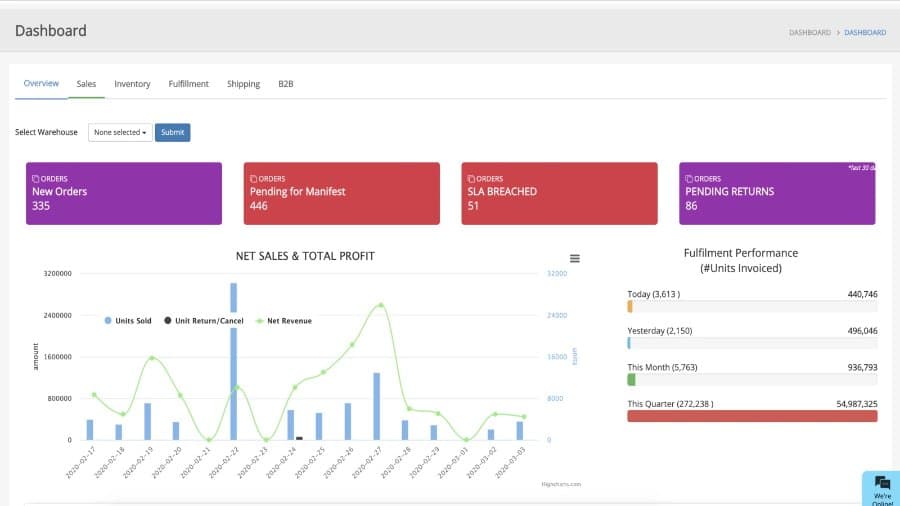900x506 pixels.
Task: Click the value 936,793
Action: 862,367
